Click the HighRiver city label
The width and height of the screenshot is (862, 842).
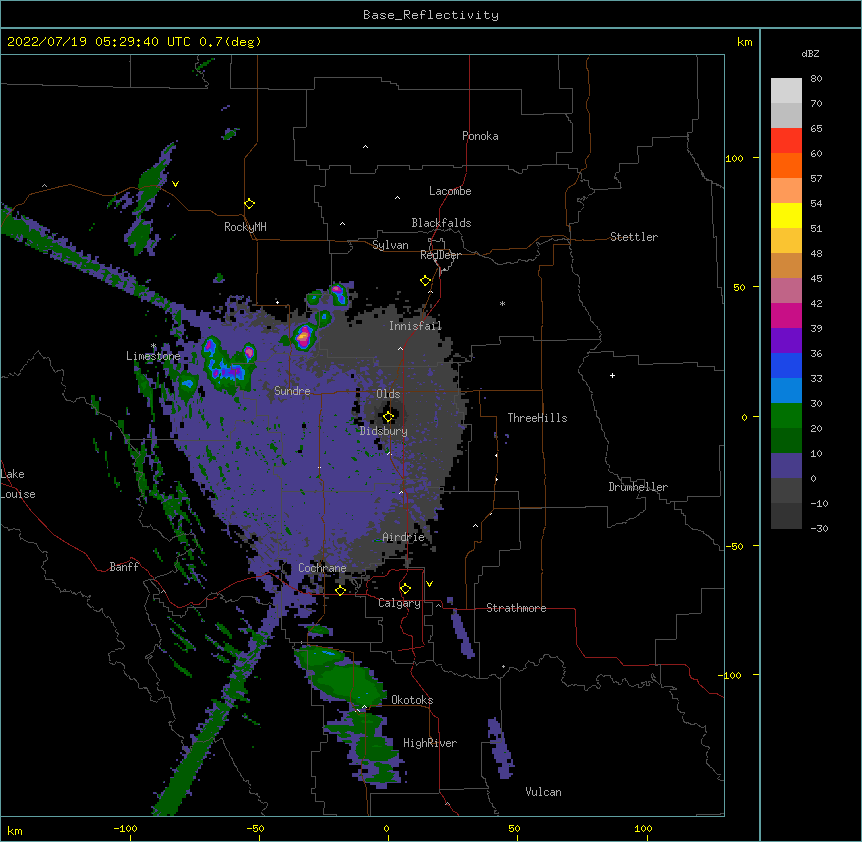[x=430, y=743]
